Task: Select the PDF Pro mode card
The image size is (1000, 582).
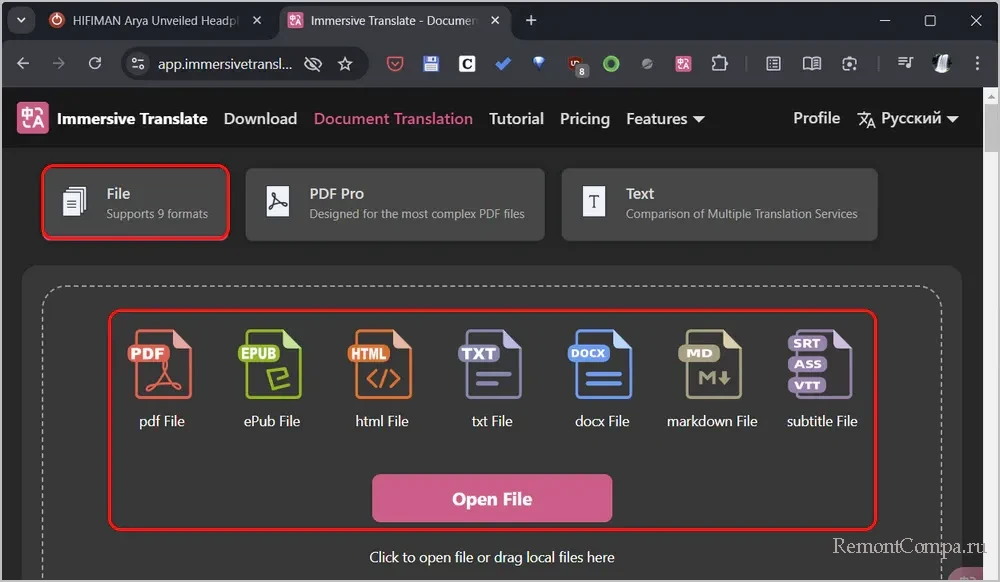Action: [x=395, y=204]
